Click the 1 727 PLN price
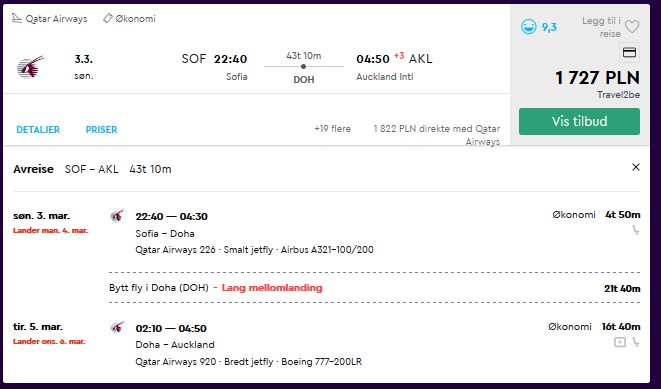The image size is (661, 389). coord(597,78)
